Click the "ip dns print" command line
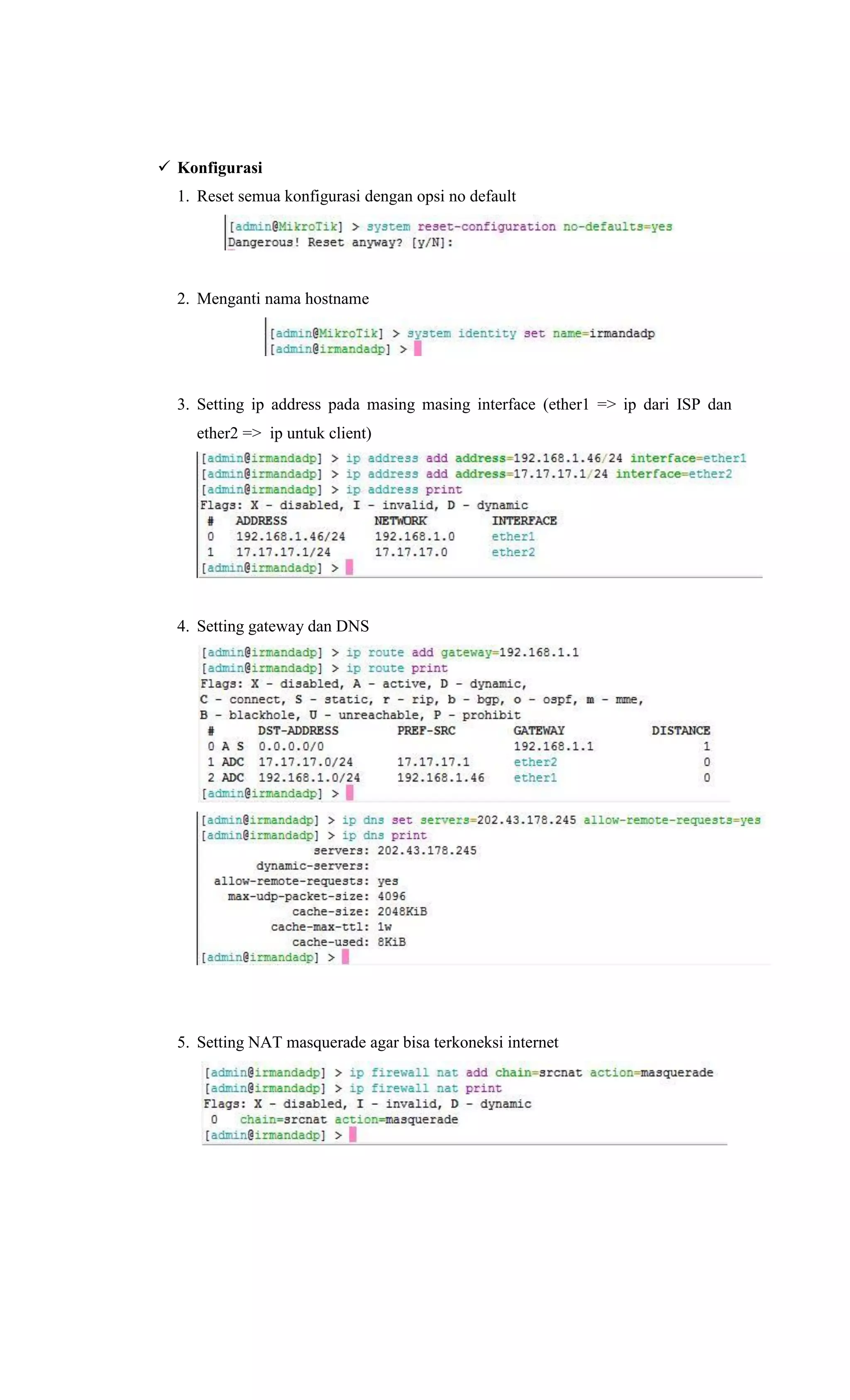Viewport: 850px width, 1400px height. [x=314, y=835]
